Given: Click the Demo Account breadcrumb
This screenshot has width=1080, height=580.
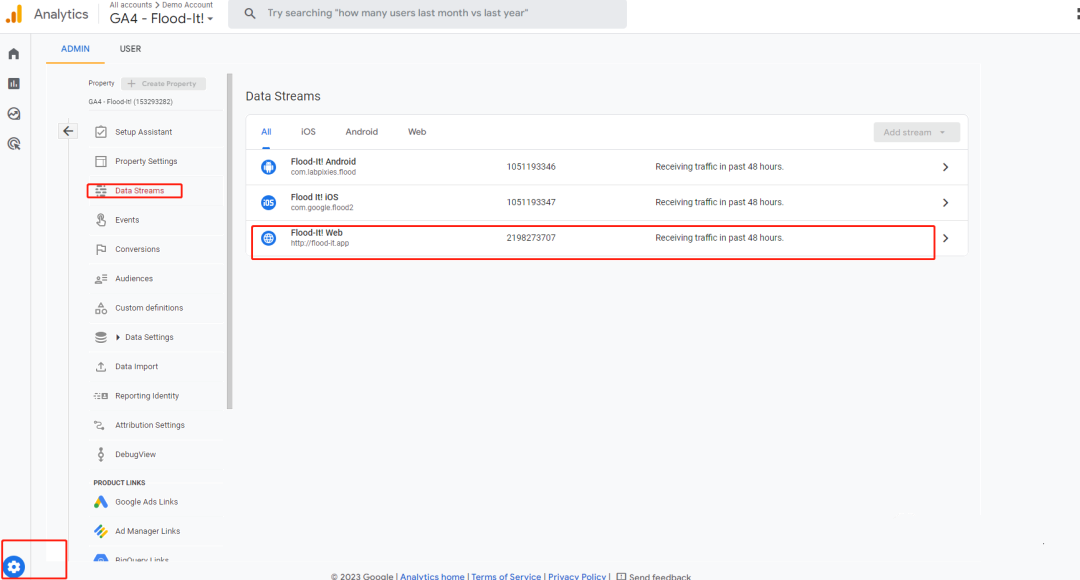Looking at the screenshot, I should pyautogui.click(x=187, y=5).
